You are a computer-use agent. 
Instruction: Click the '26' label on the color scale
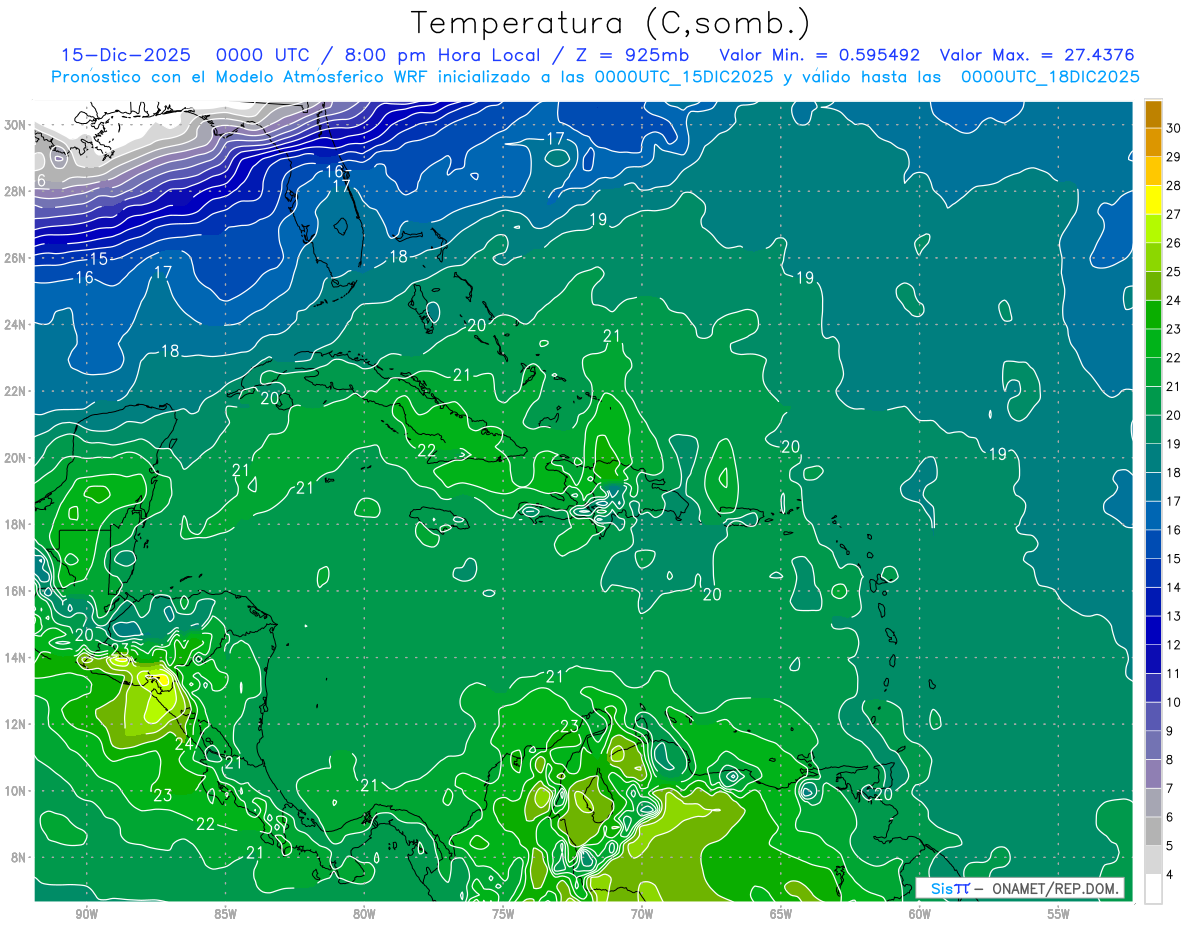(1174, 242)
